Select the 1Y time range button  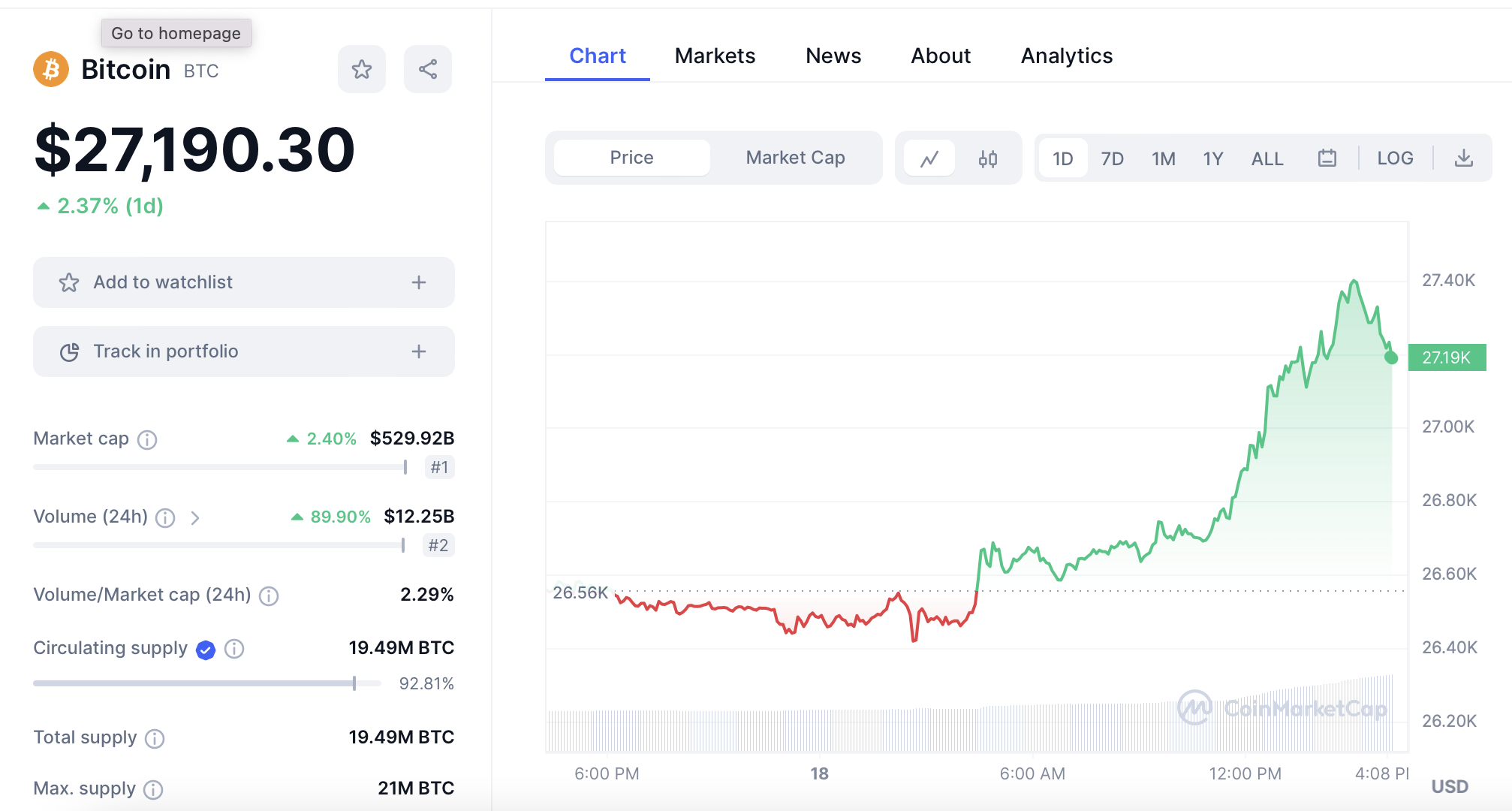pos(1212,158)
